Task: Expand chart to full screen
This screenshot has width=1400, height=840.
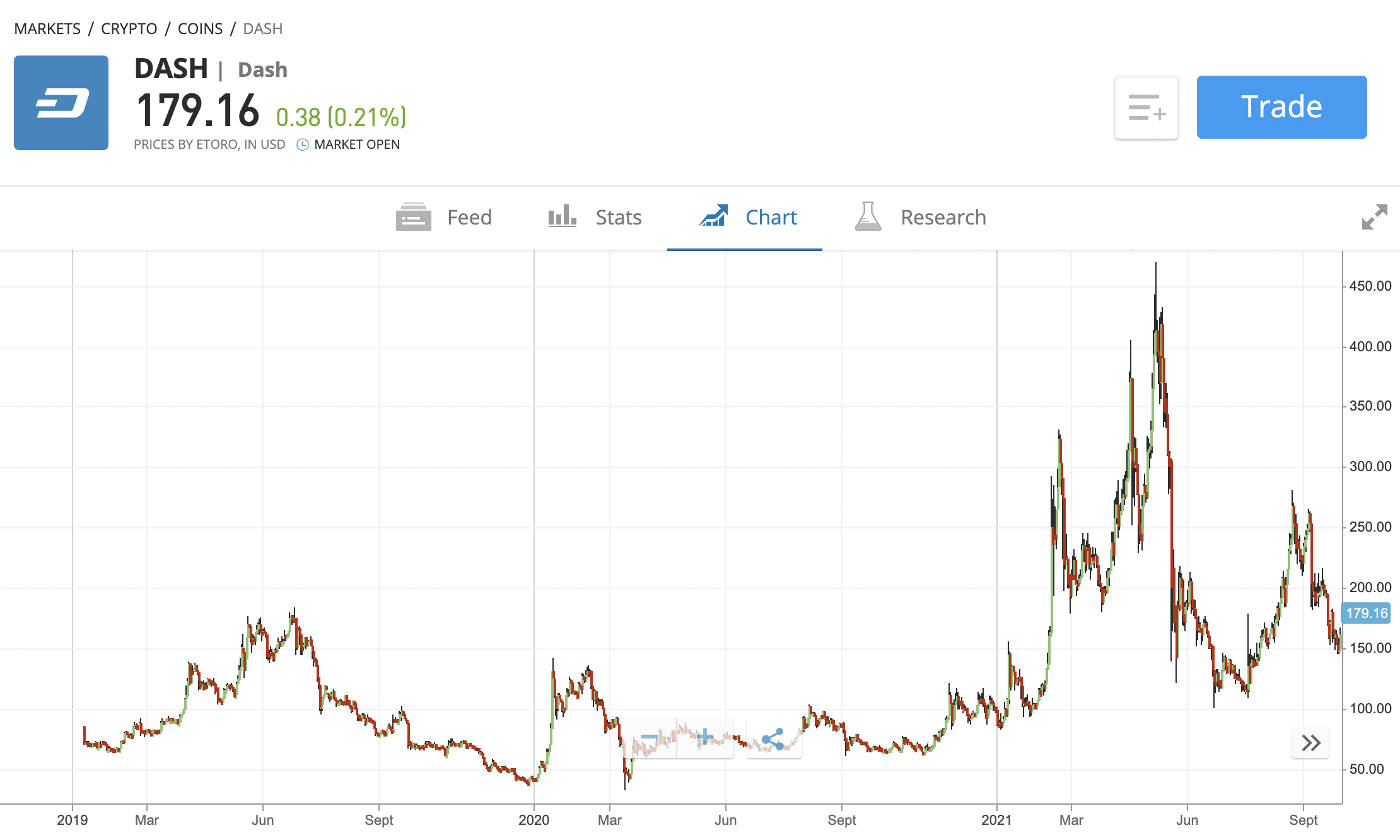Action: (1374, 217)
